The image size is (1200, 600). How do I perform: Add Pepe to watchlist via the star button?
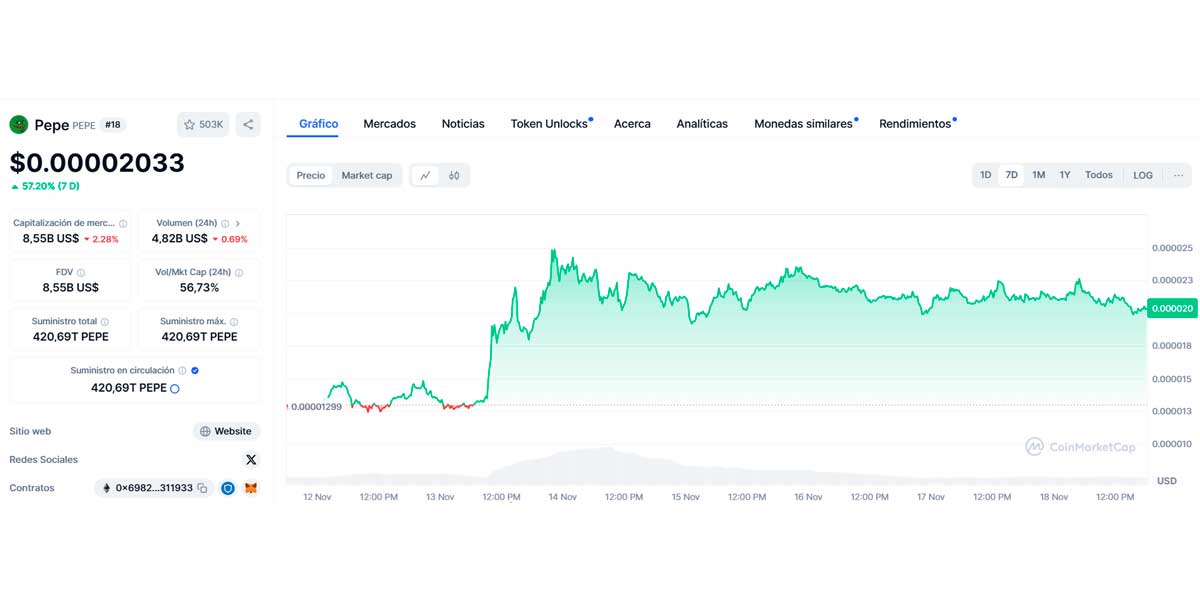point(203,124)
